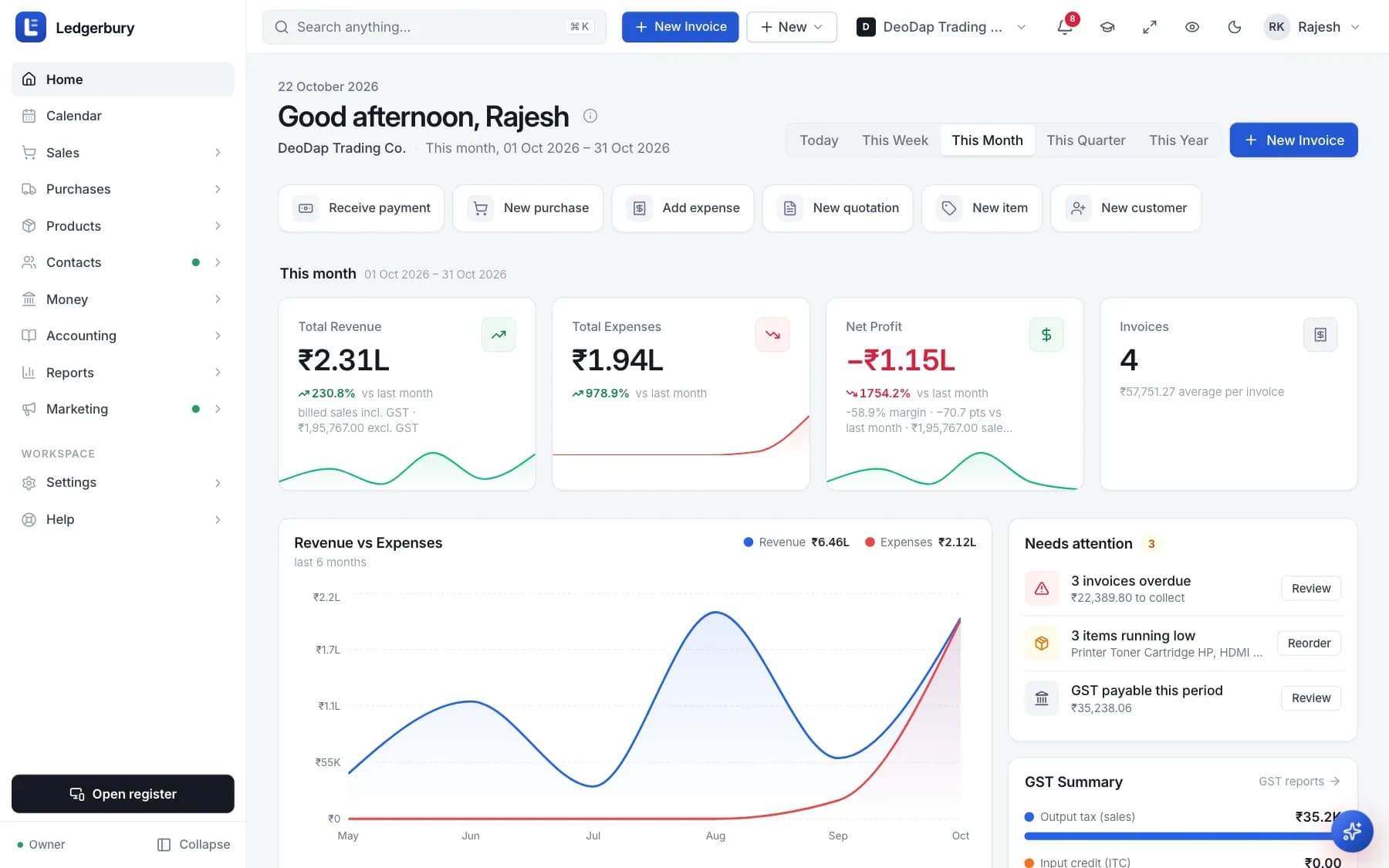This screenshot has width=1389, height=868.
Task: Click the low stock box icon
Action: tap(1042, 643)
